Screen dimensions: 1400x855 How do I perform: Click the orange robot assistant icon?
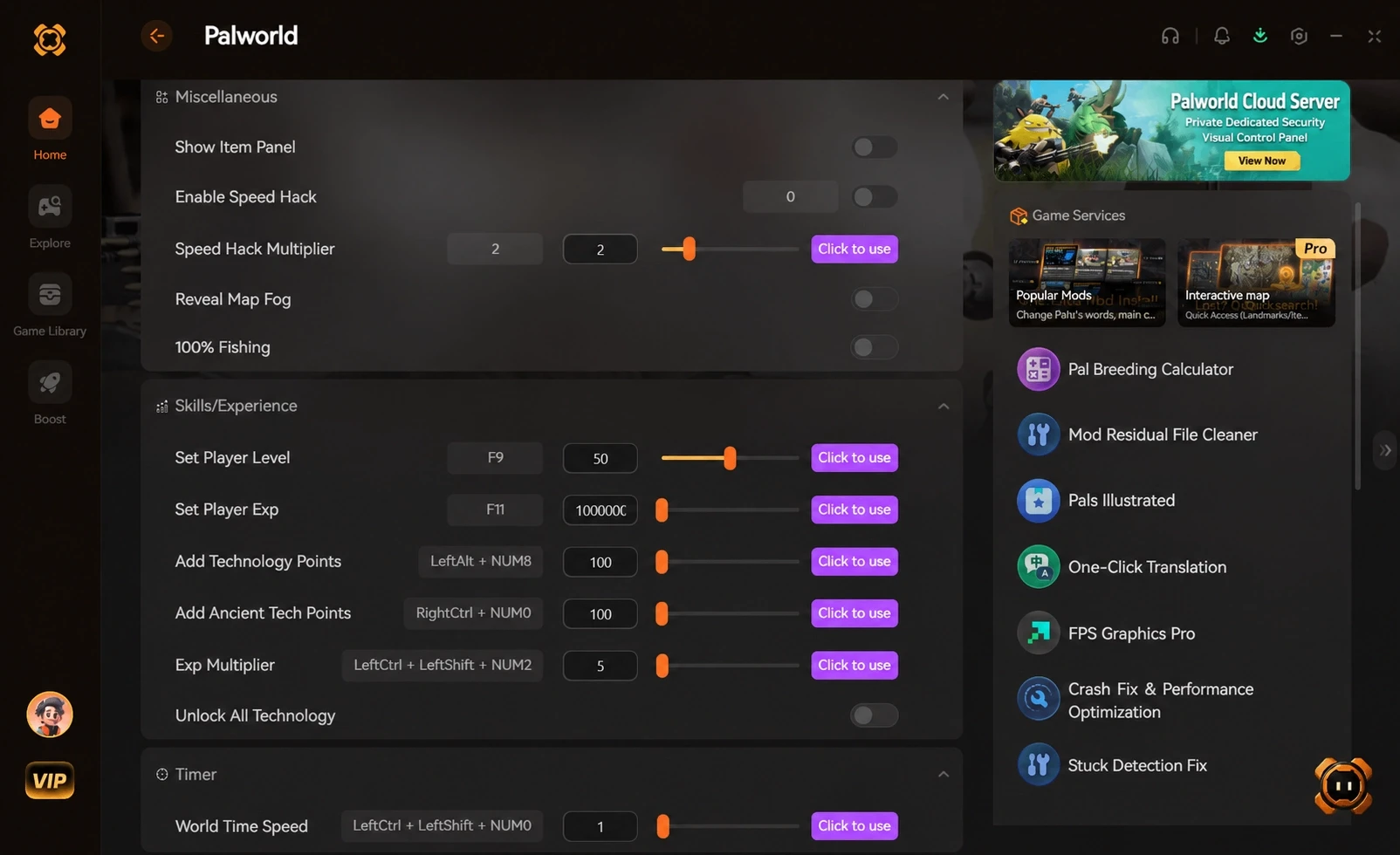(x=1343, y=786)
